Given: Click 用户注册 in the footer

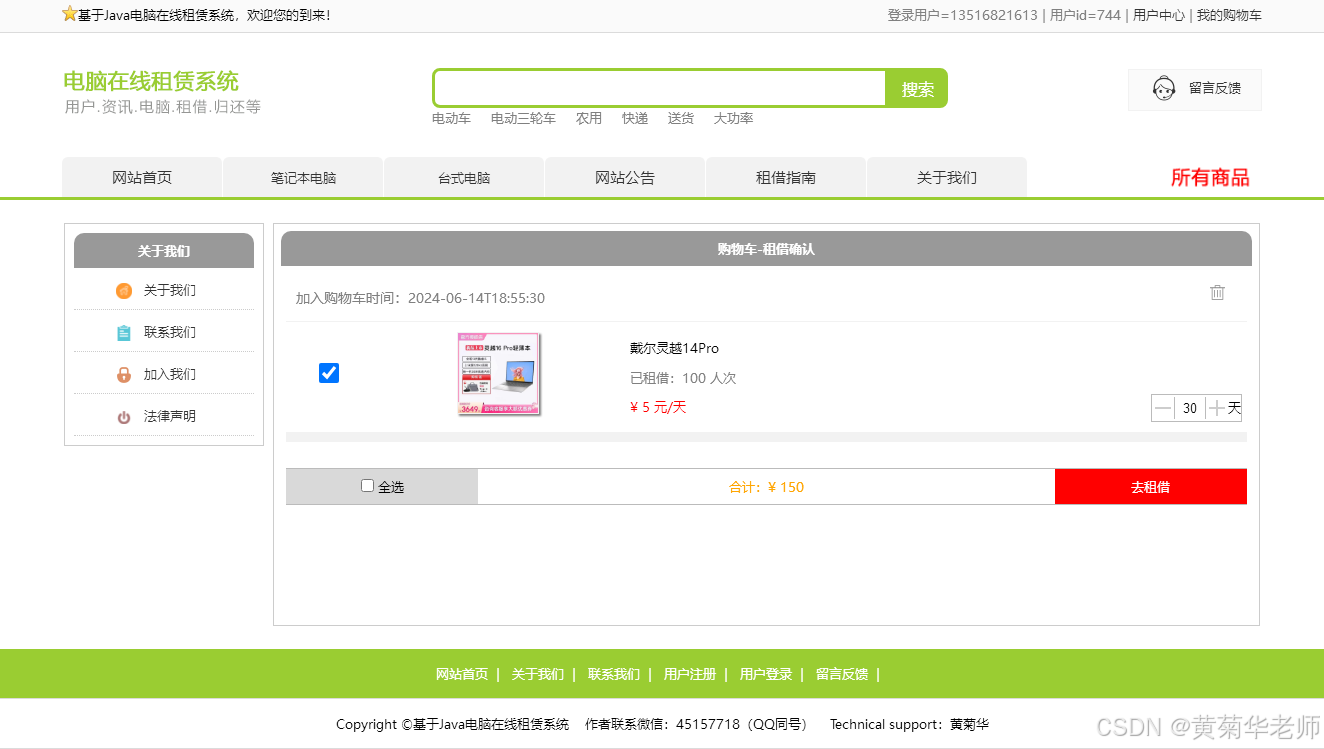Looking at the screenshot, I should point(690,674).
